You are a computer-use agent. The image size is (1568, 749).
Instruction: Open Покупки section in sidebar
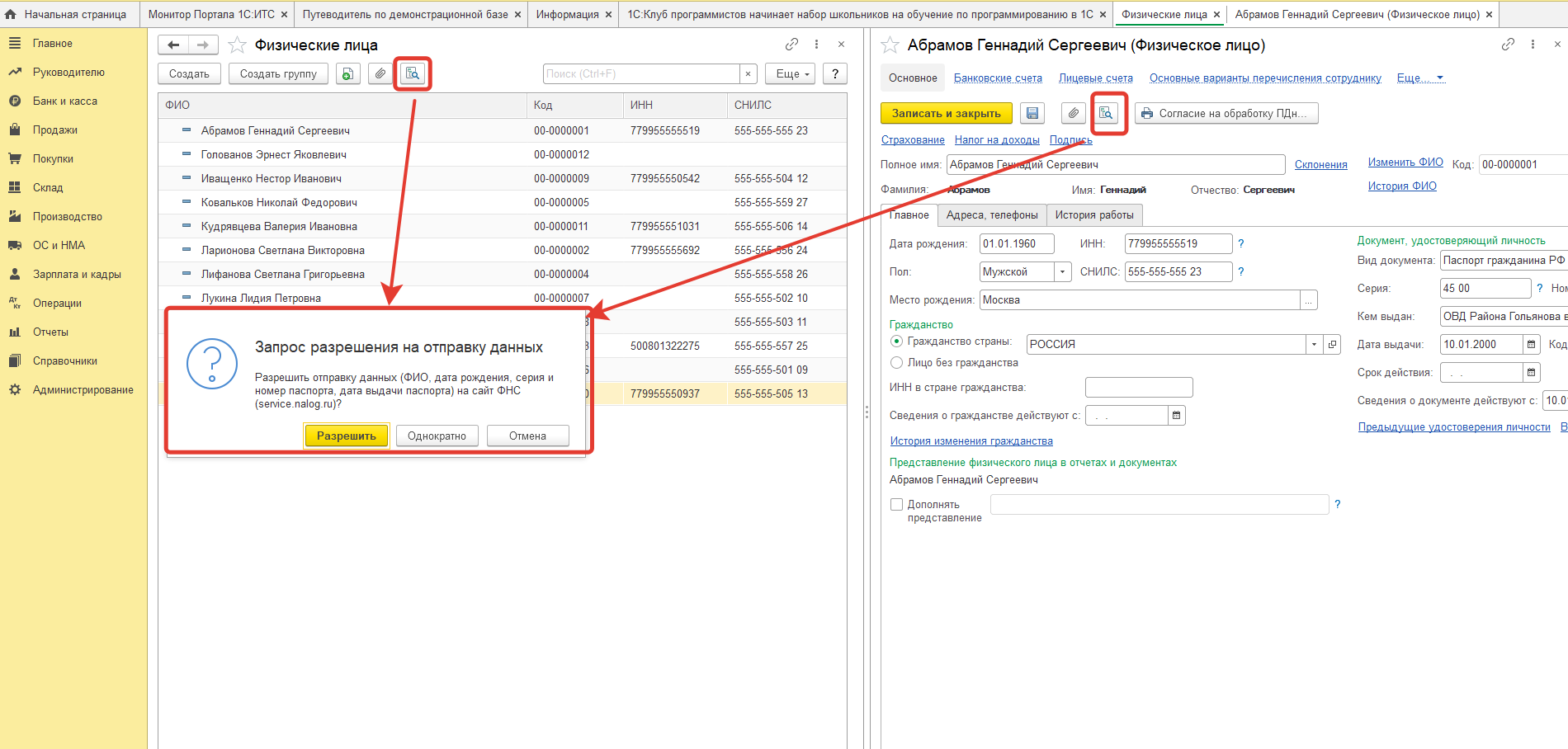53,158
